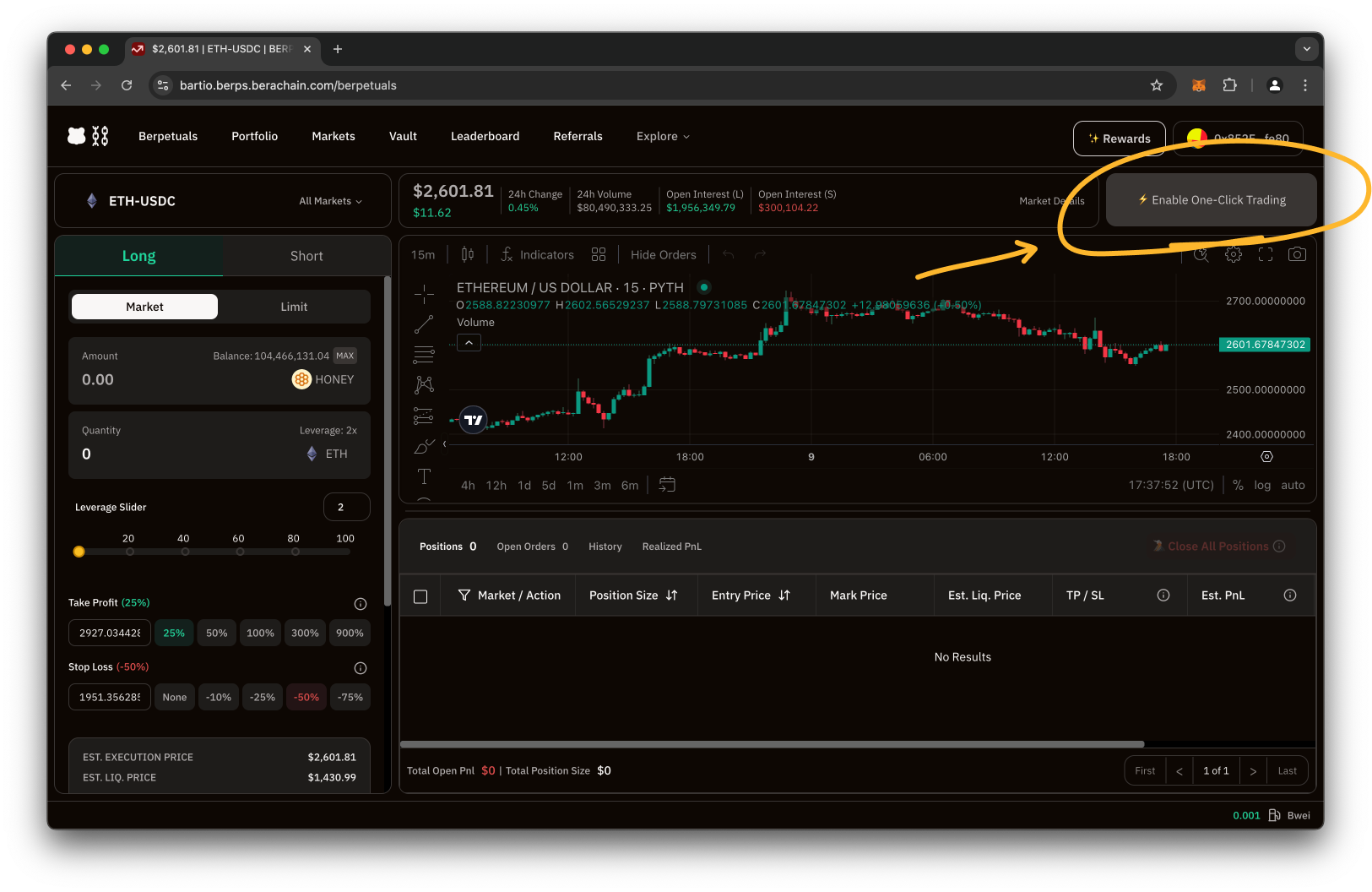
Task: Open the Rewards button
Action: (1119, 139)
